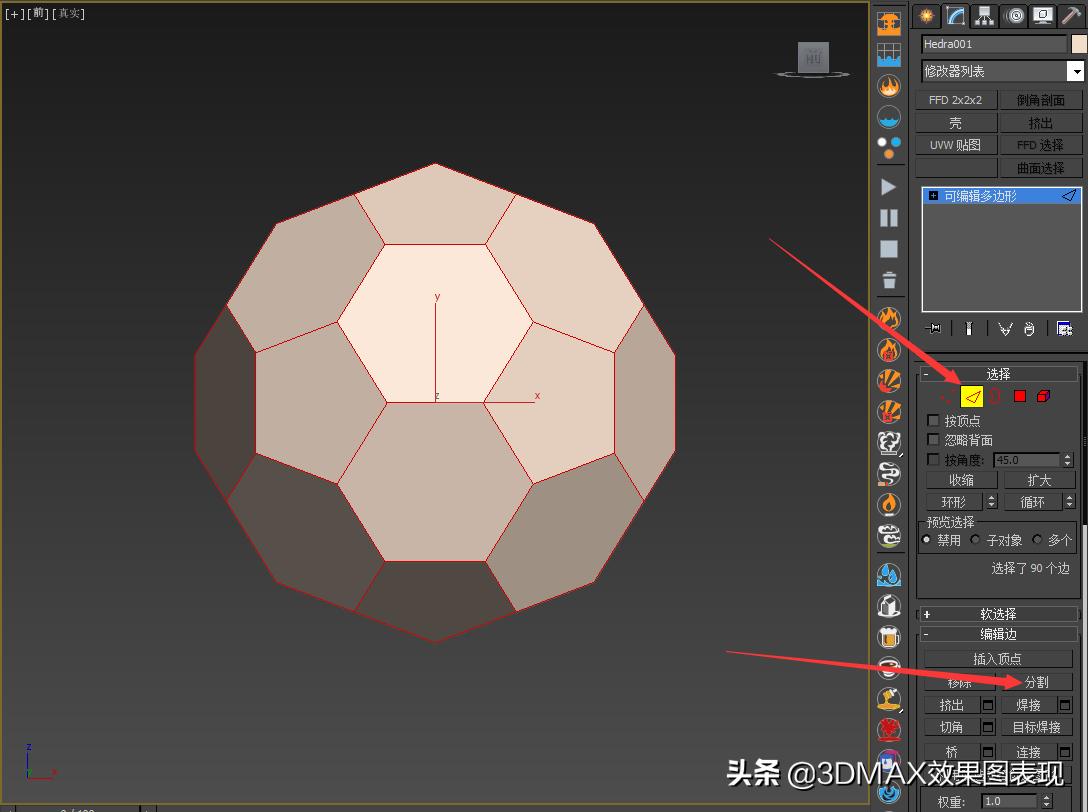Screen dimensions: 1088x812
Task: Enable the 按顶点 checkbox
Action: 934,420
